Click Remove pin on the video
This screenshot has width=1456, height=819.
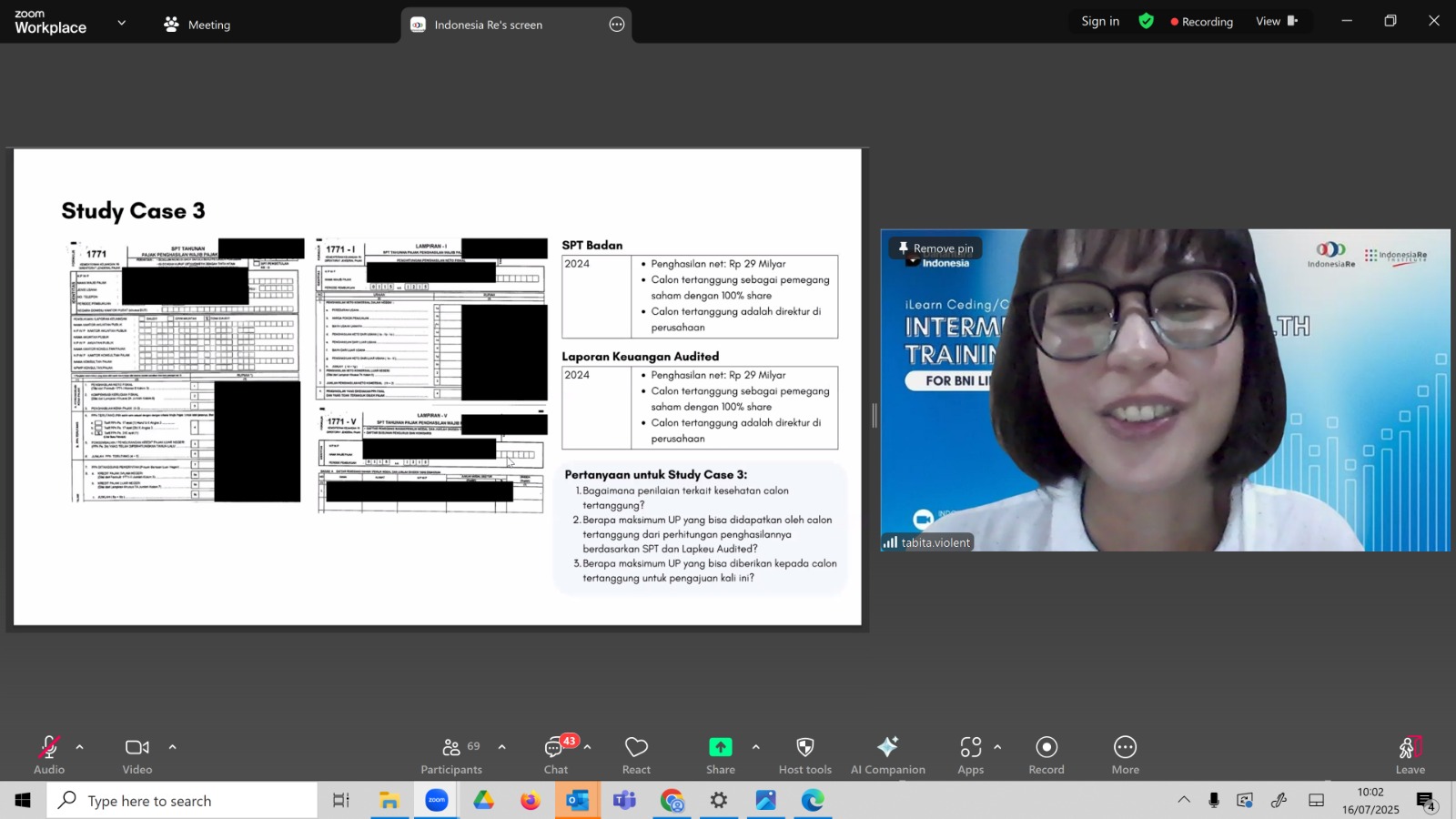935,248
